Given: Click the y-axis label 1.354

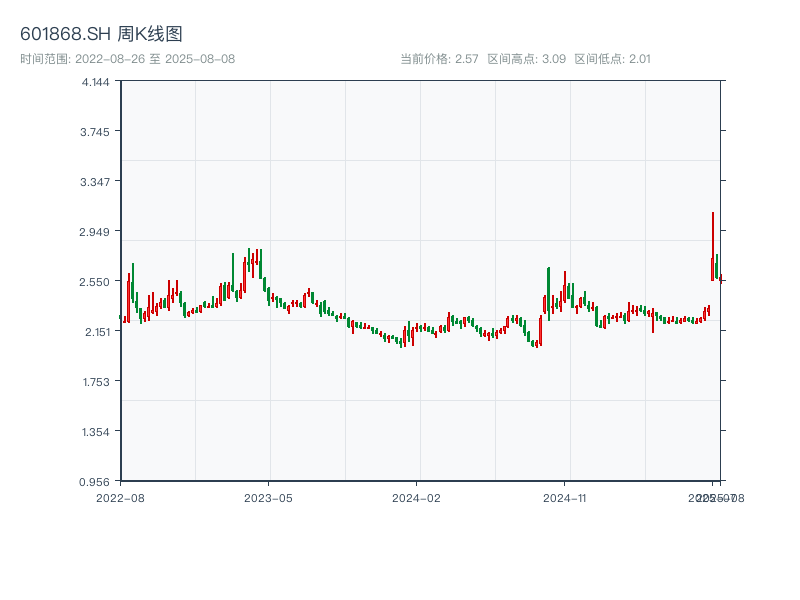Looking at the screenshot, I should [x=95, y=432].
